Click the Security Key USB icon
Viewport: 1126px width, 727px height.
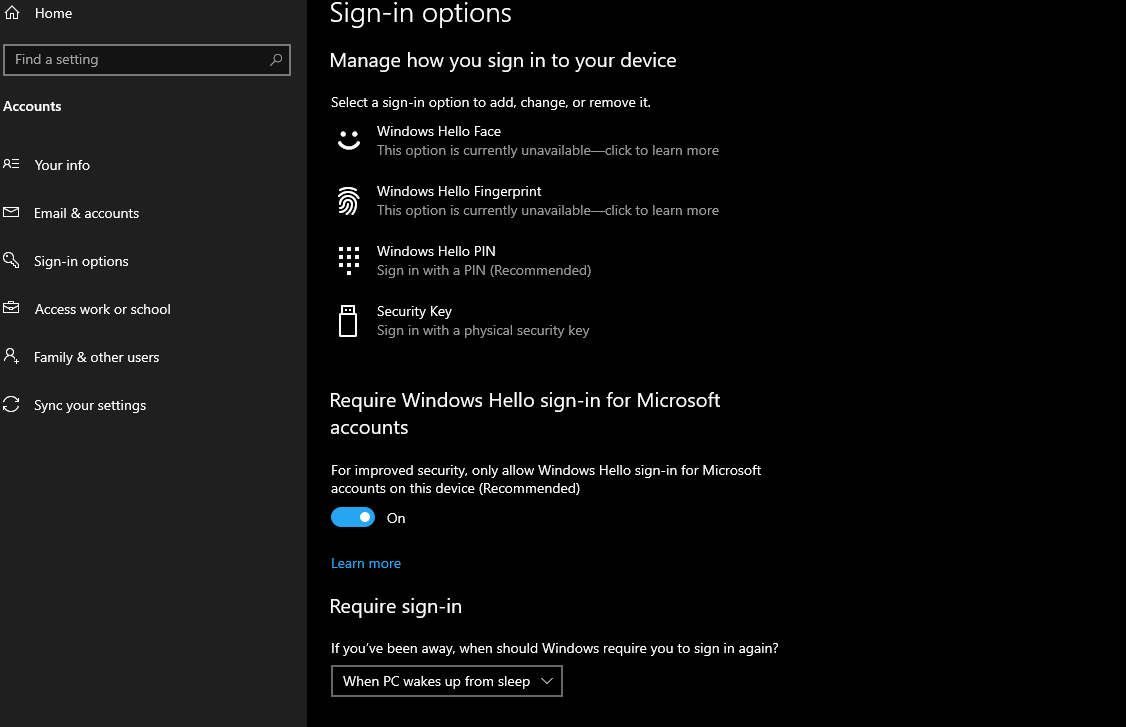[348, 320]
